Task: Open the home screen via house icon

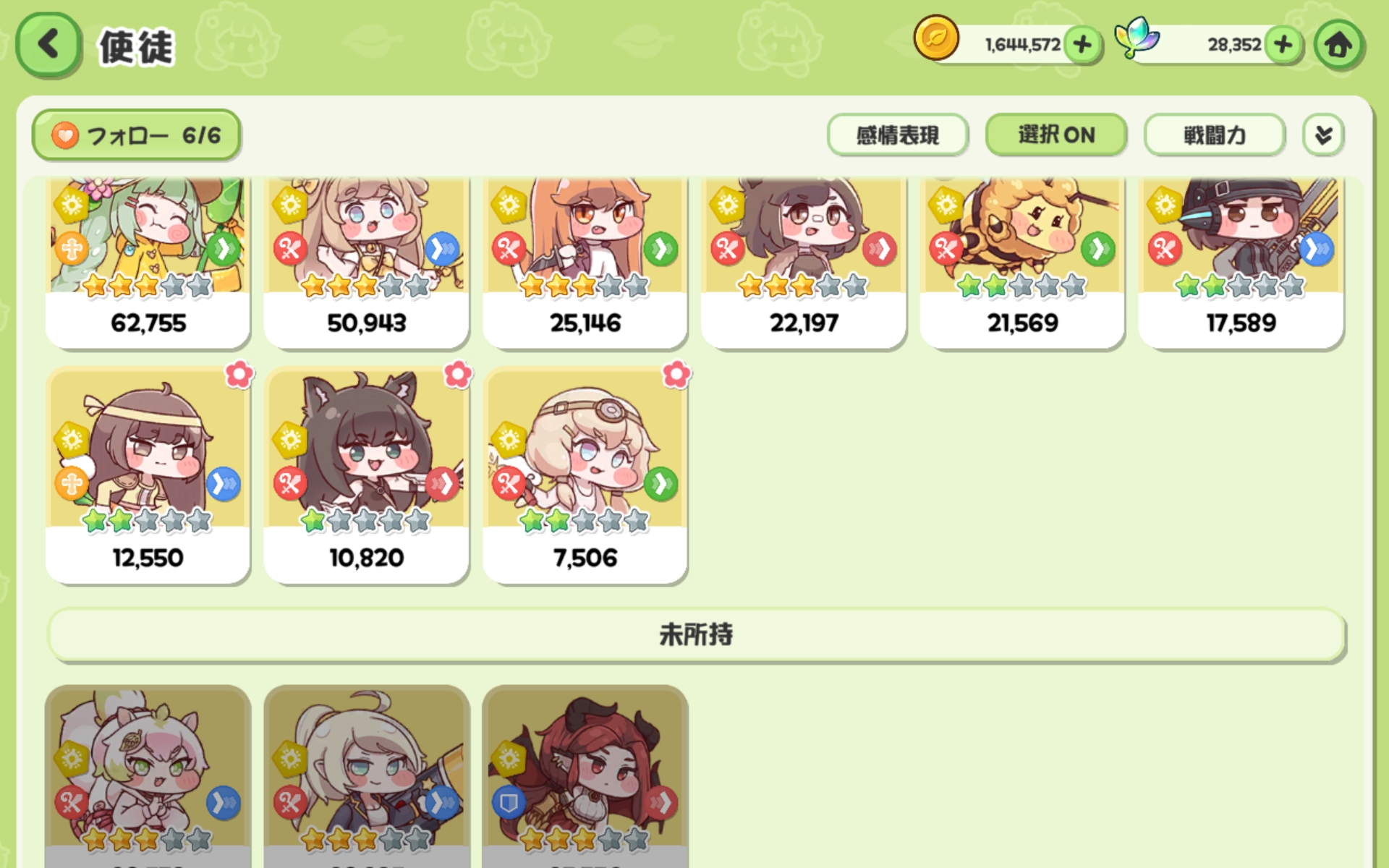Action: tap(1339, 45)
